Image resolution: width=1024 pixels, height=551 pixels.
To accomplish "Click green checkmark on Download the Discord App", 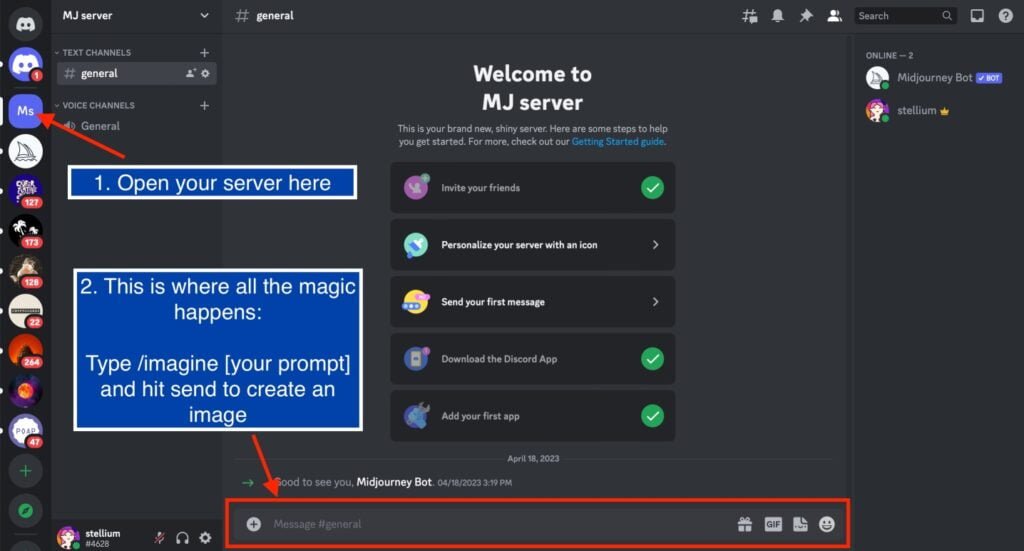I will click(x=652, y=359).
